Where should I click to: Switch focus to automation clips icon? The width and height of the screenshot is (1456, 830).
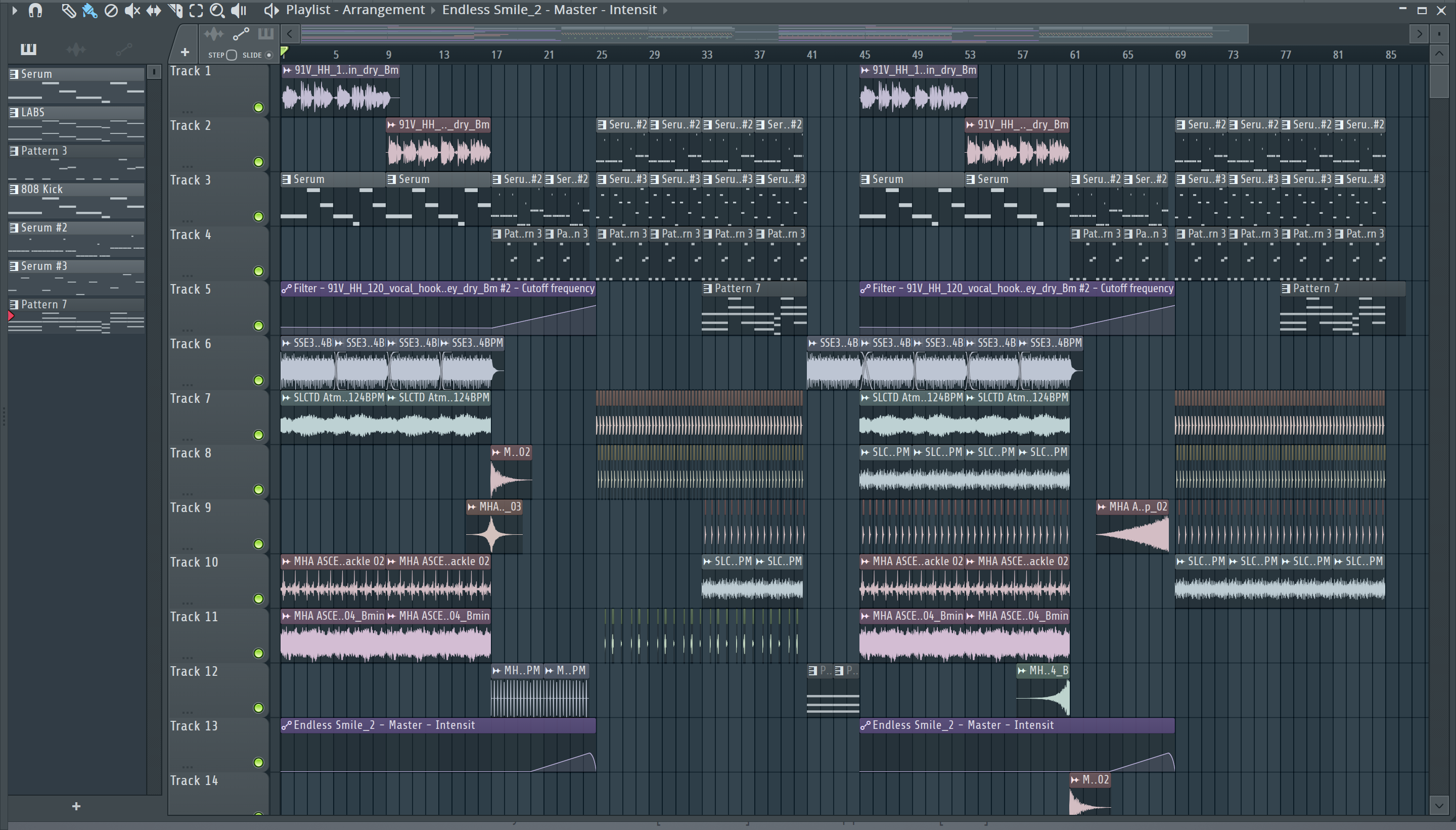(241, 34)
